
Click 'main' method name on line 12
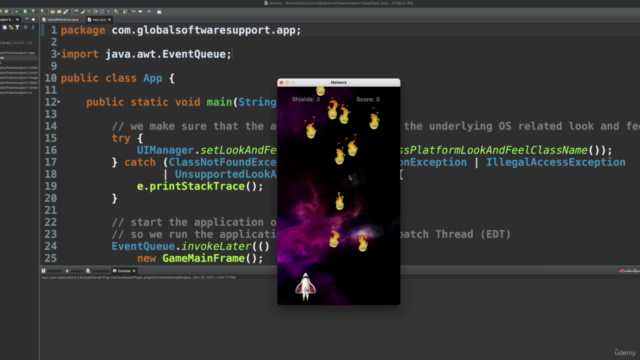pyautogui.click(x=219, y=102)
